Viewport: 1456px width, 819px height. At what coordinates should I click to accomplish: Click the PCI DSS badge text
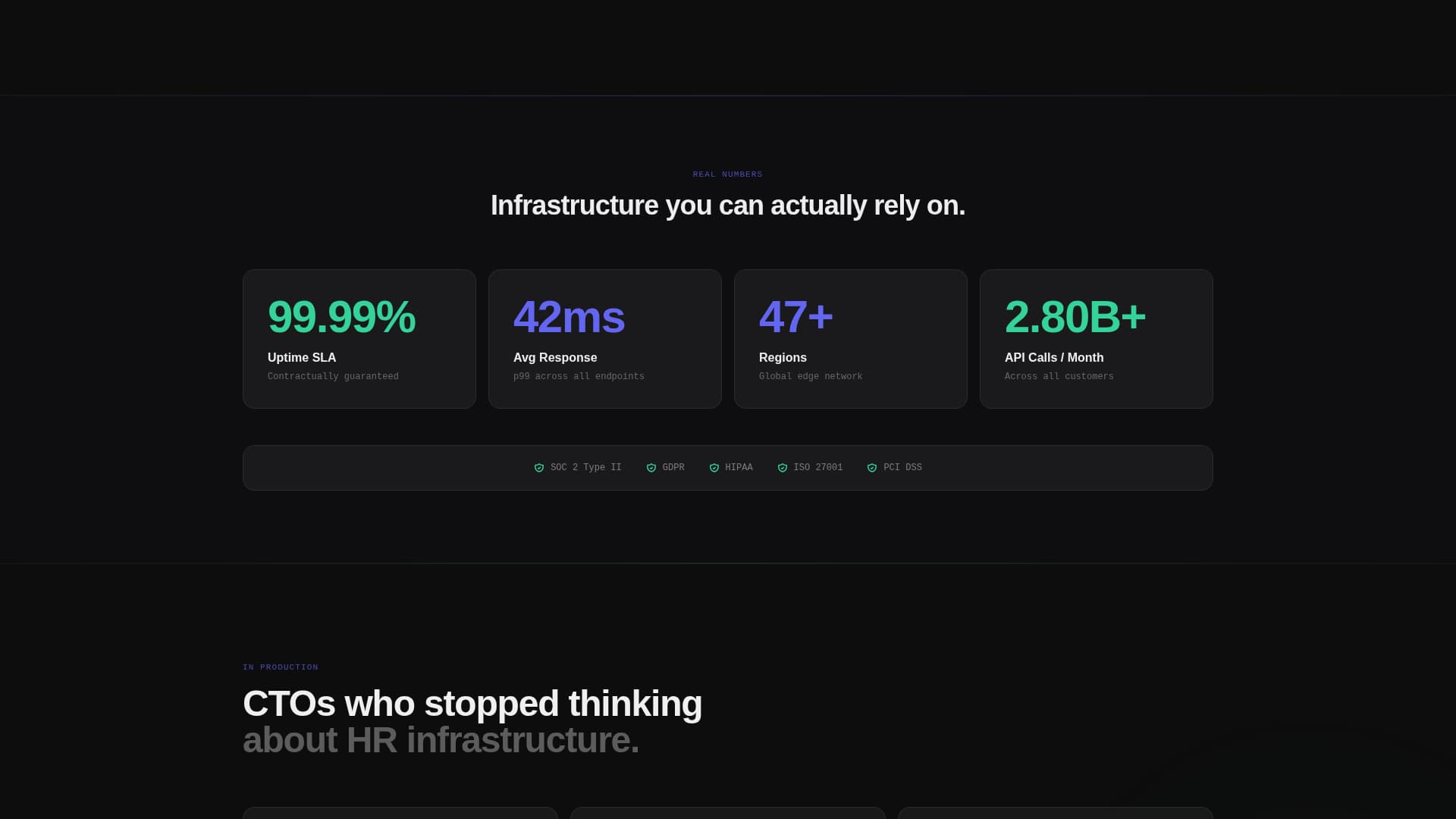[902, 468]
